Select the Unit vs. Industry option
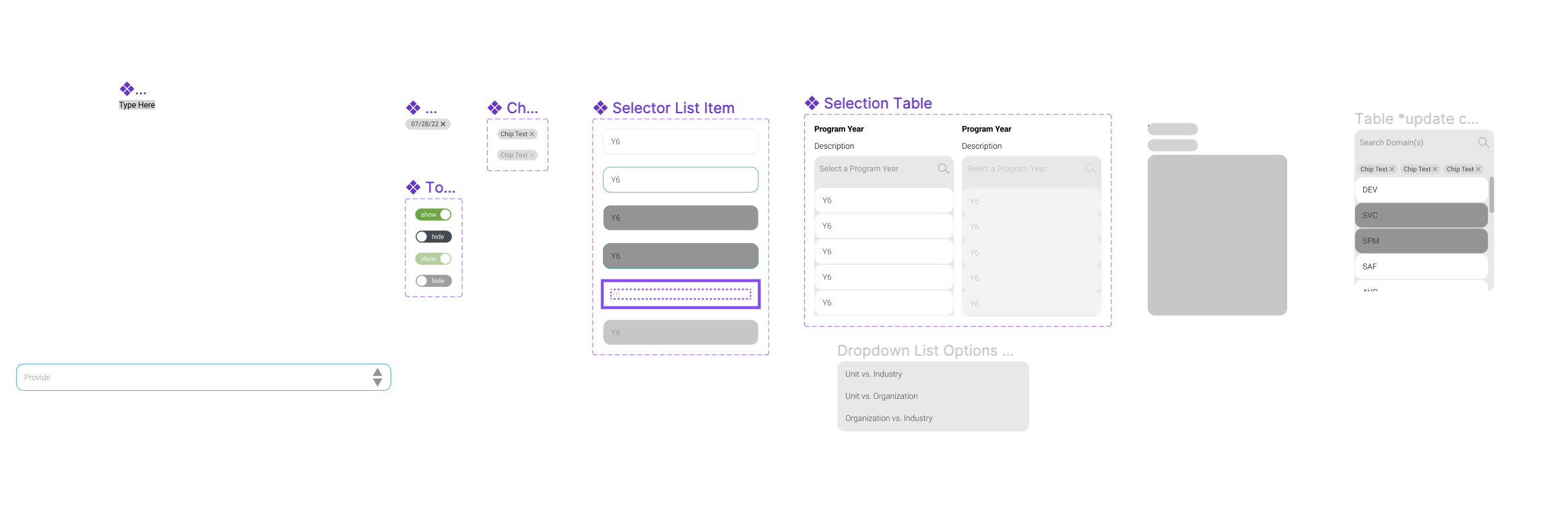This screenshot has width=1568, height=508. click(x=874, y=374)
